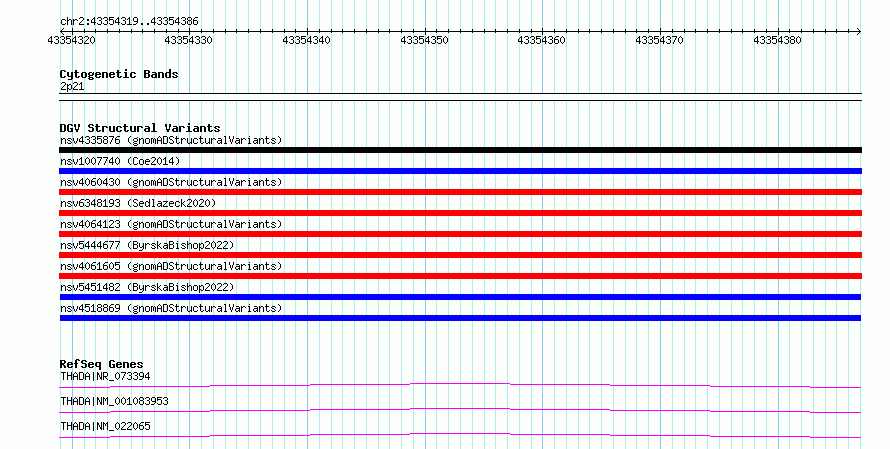
Task: Click the magenta line for THADA|NR_073394
Action: click(x=460, y=385)
